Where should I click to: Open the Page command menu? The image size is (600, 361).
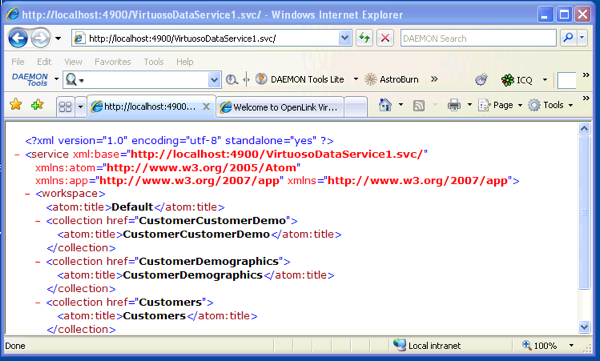500,105
